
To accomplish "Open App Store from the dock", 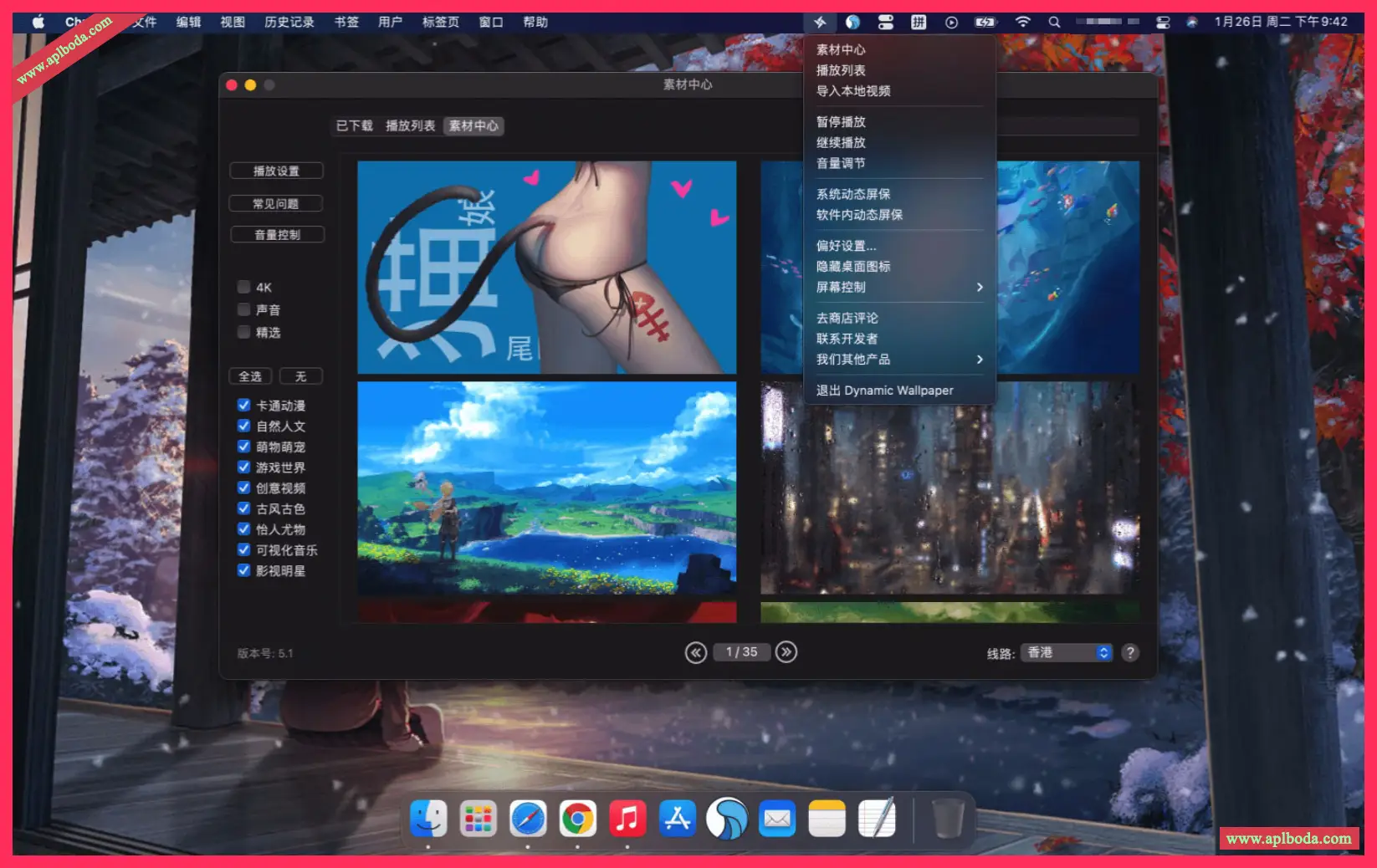I will 677,819.
